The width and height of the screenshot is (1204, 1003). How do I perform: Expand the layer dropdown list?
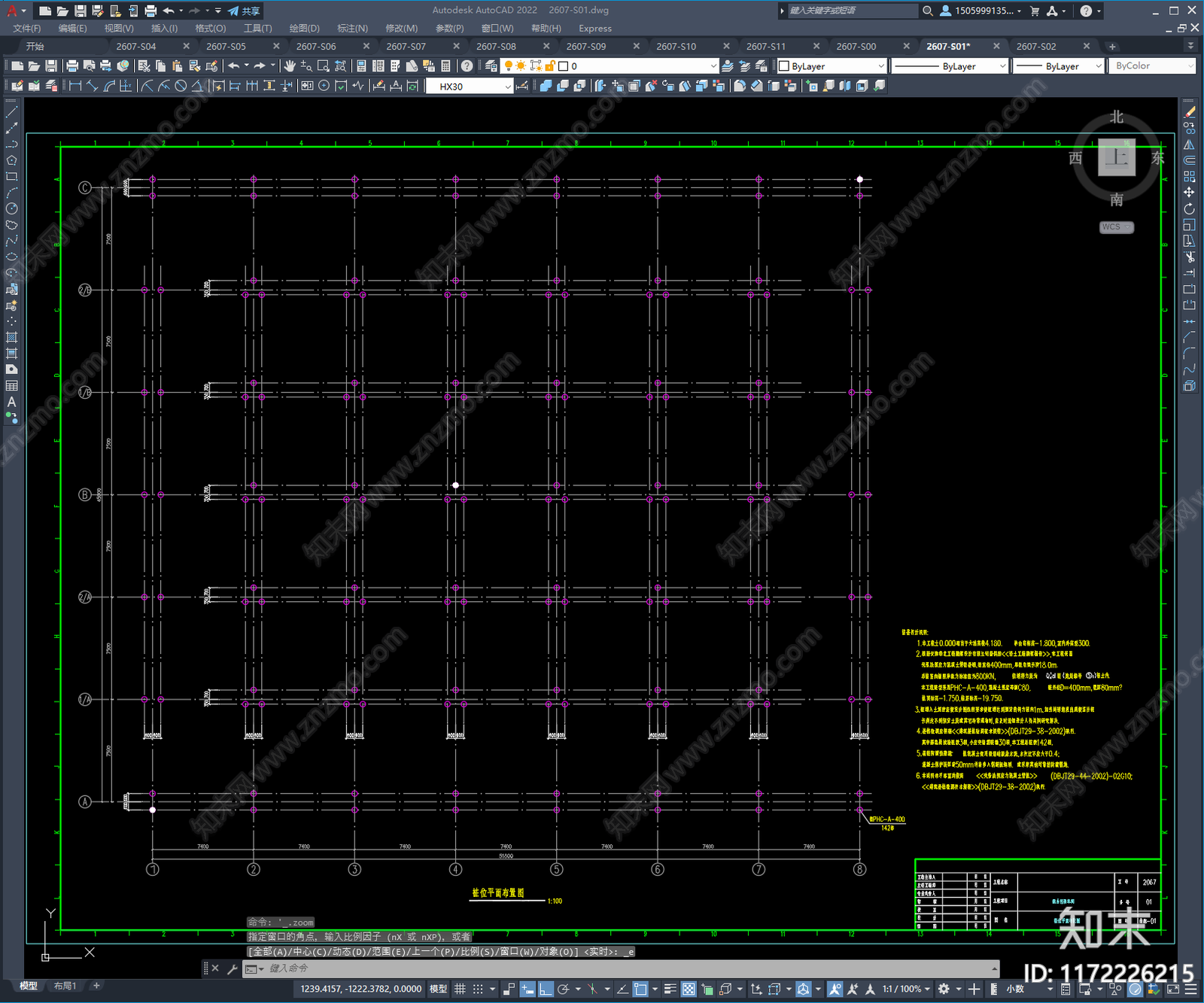click(713, 66)
